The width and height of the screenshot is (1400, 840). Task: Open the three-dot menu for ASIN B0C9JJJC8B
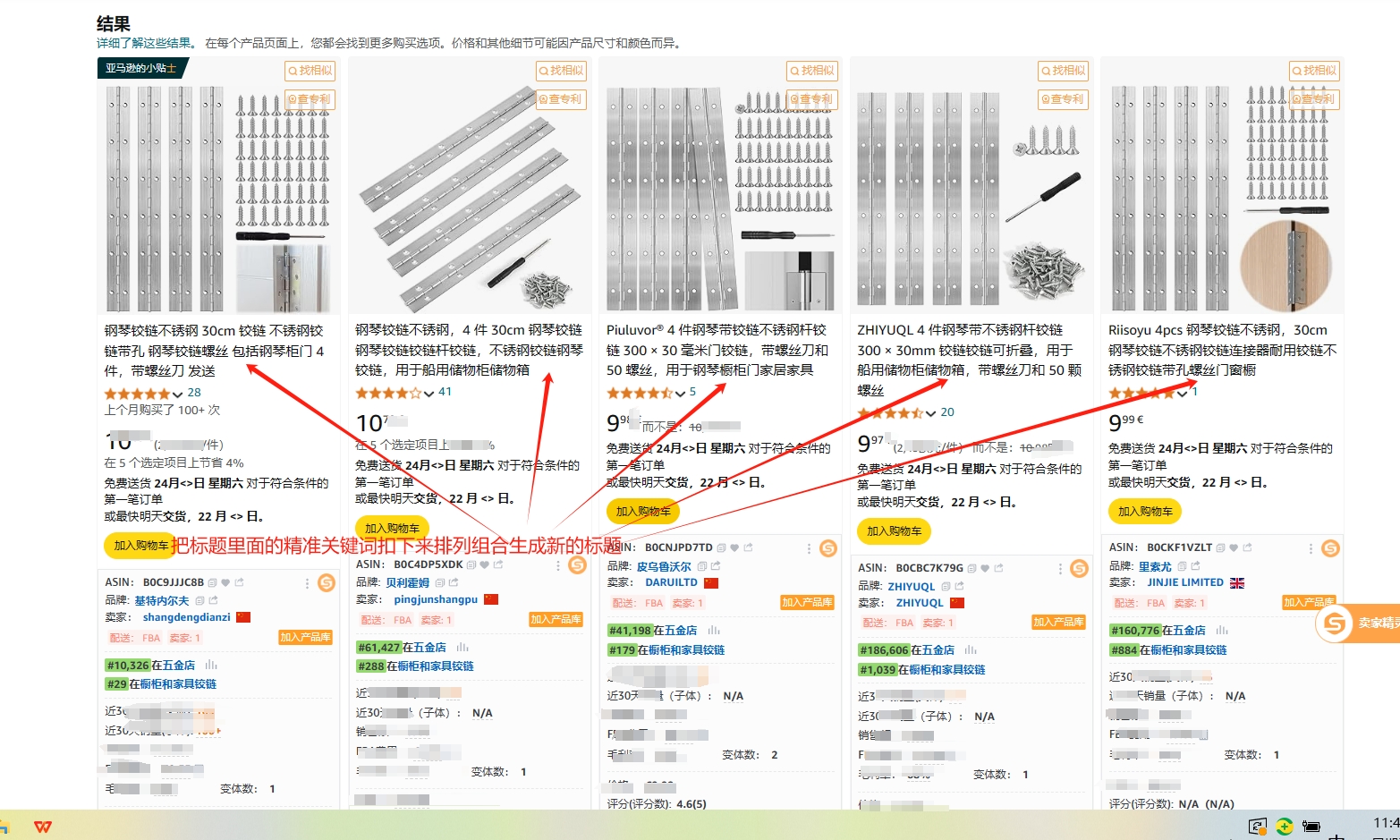point(307,583)
